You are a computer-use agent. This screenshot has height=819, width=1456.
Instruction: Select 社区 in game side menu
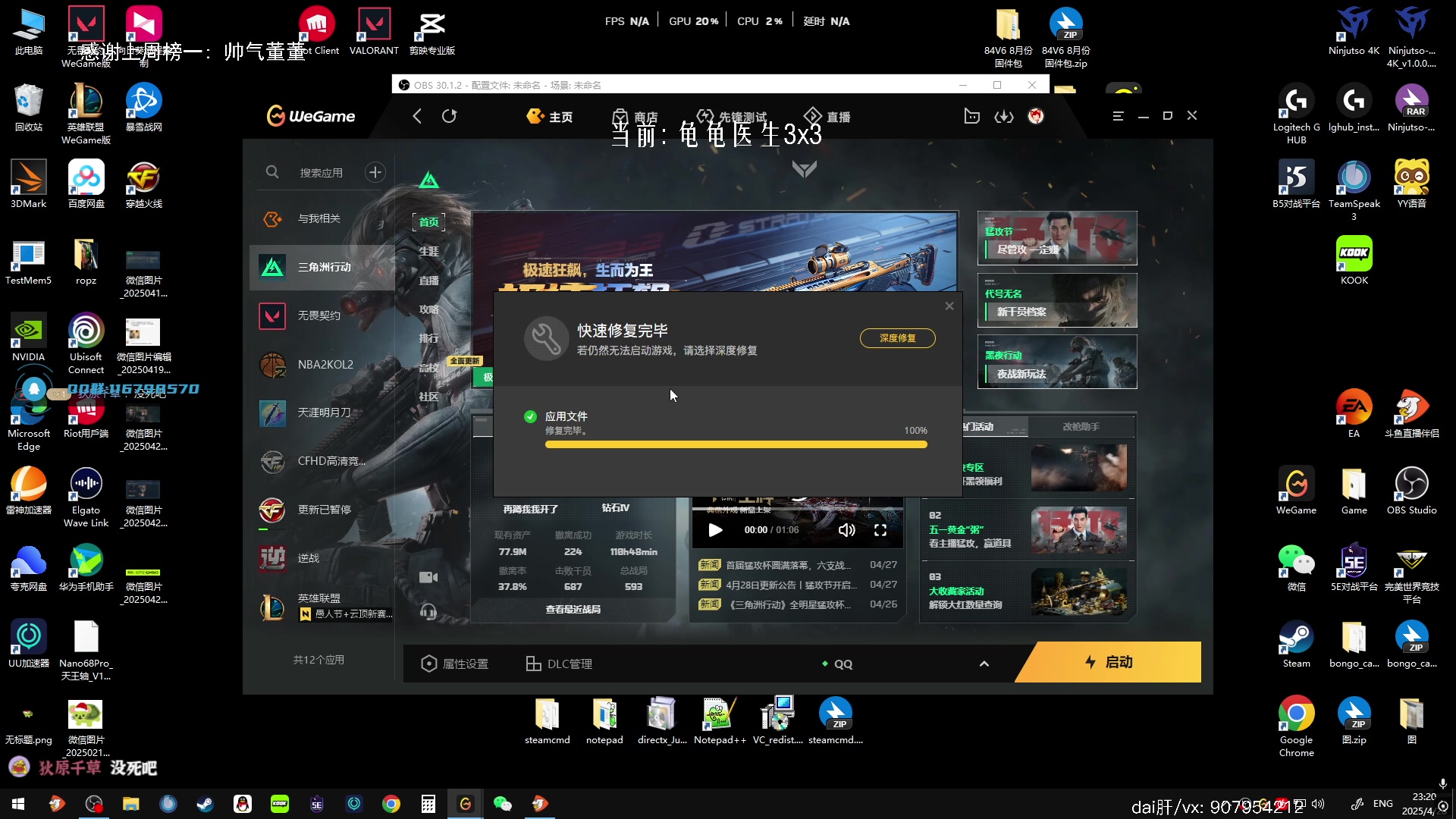429,397
